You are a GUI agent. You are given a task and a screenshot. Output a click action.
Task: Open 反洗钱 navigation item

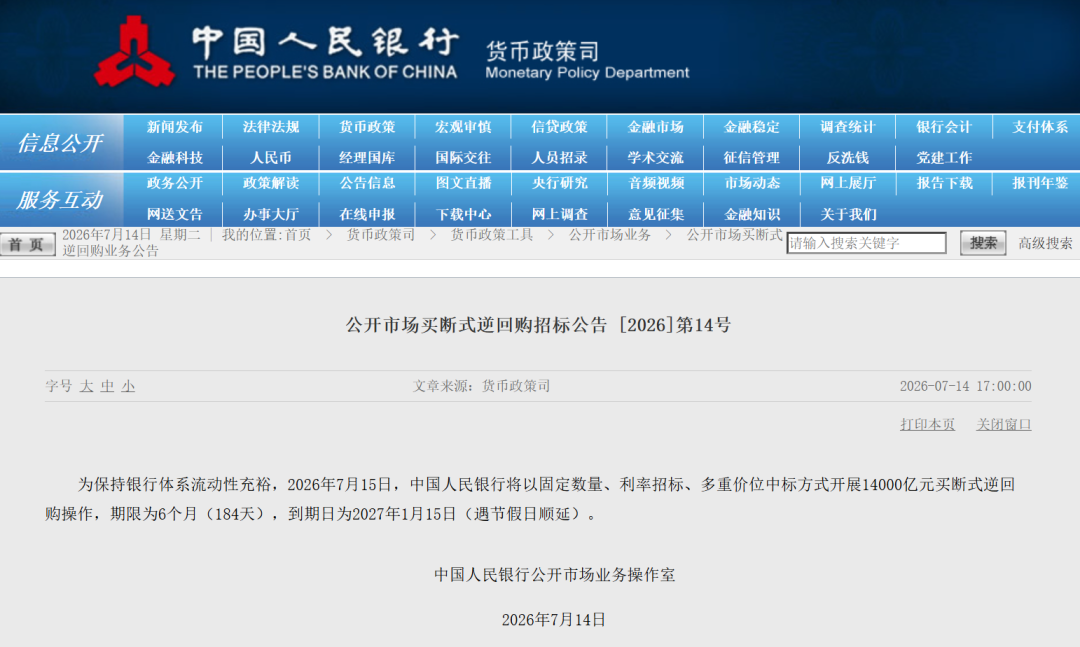[848, 158]
